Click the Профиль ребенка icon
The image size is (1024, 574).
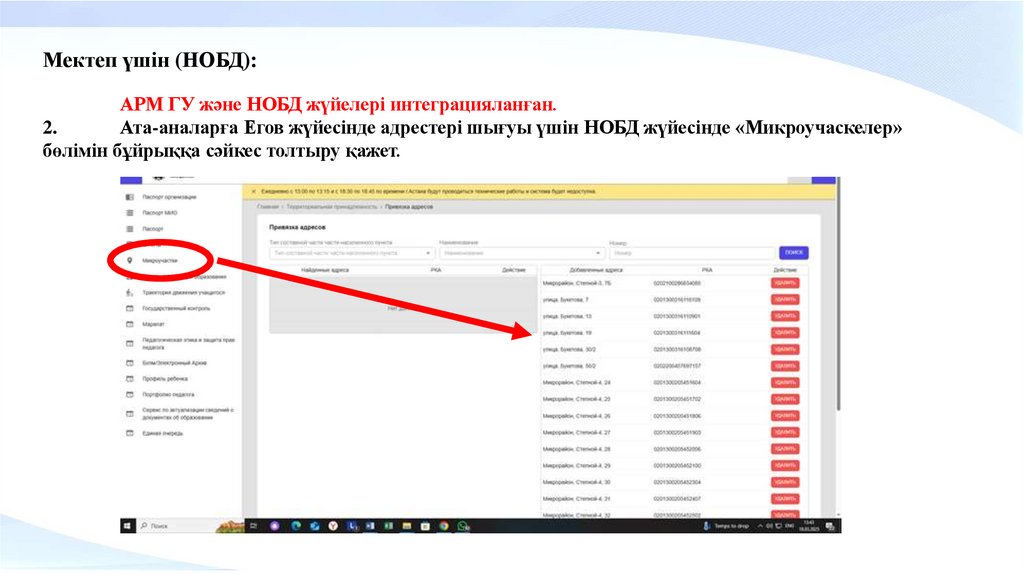[129, 379]
